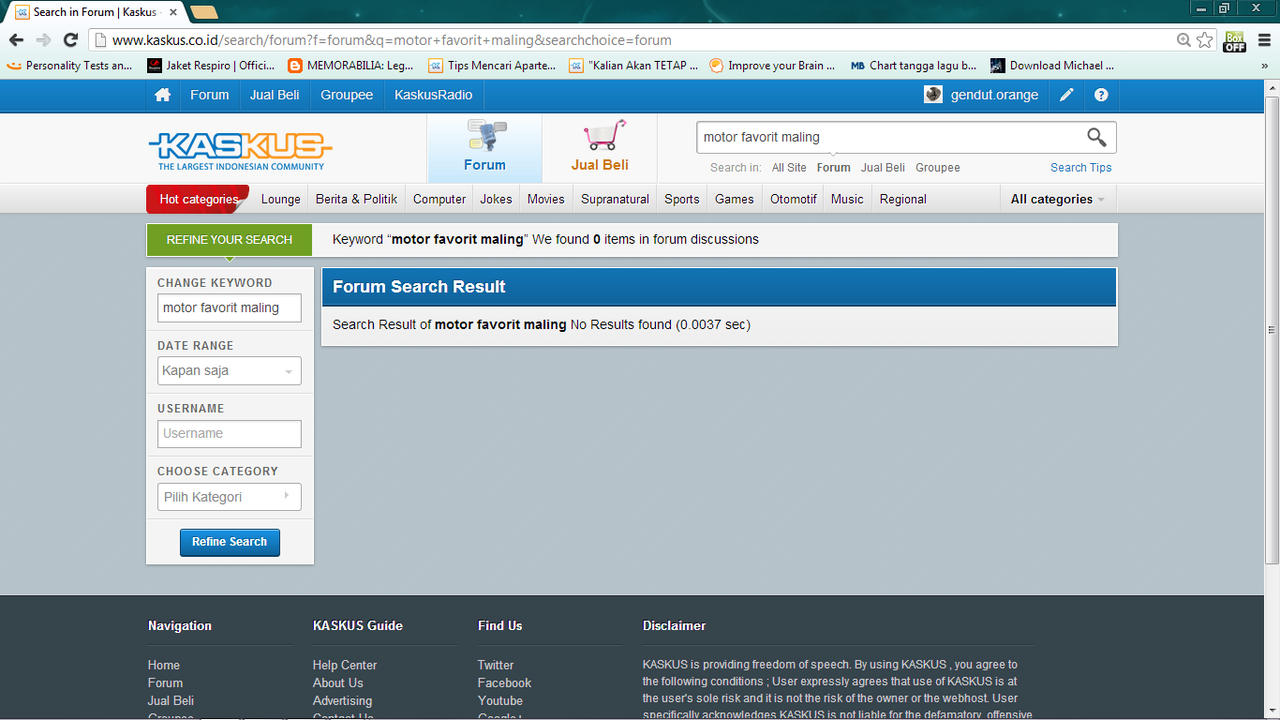Open the Search Tips link
1280x720 pixels.
click(1081, 168)
